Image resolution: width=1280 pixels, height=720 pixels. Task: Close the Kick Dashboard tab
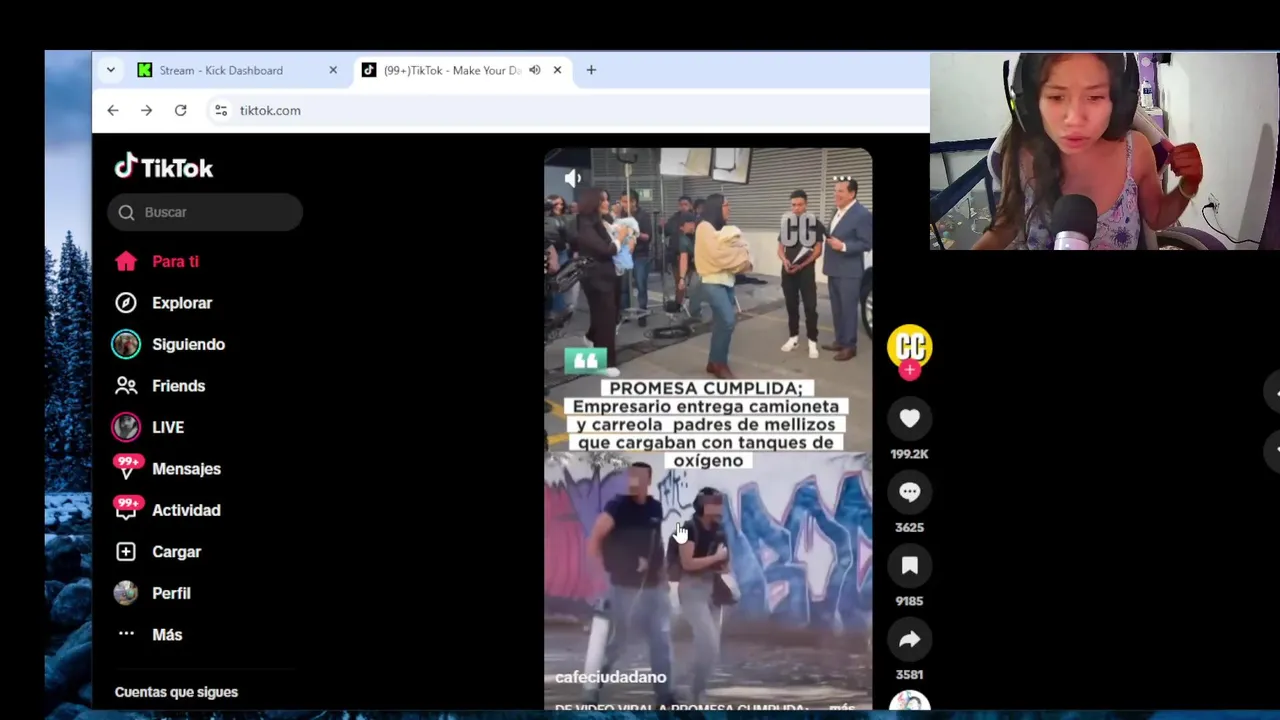point(333,70)
